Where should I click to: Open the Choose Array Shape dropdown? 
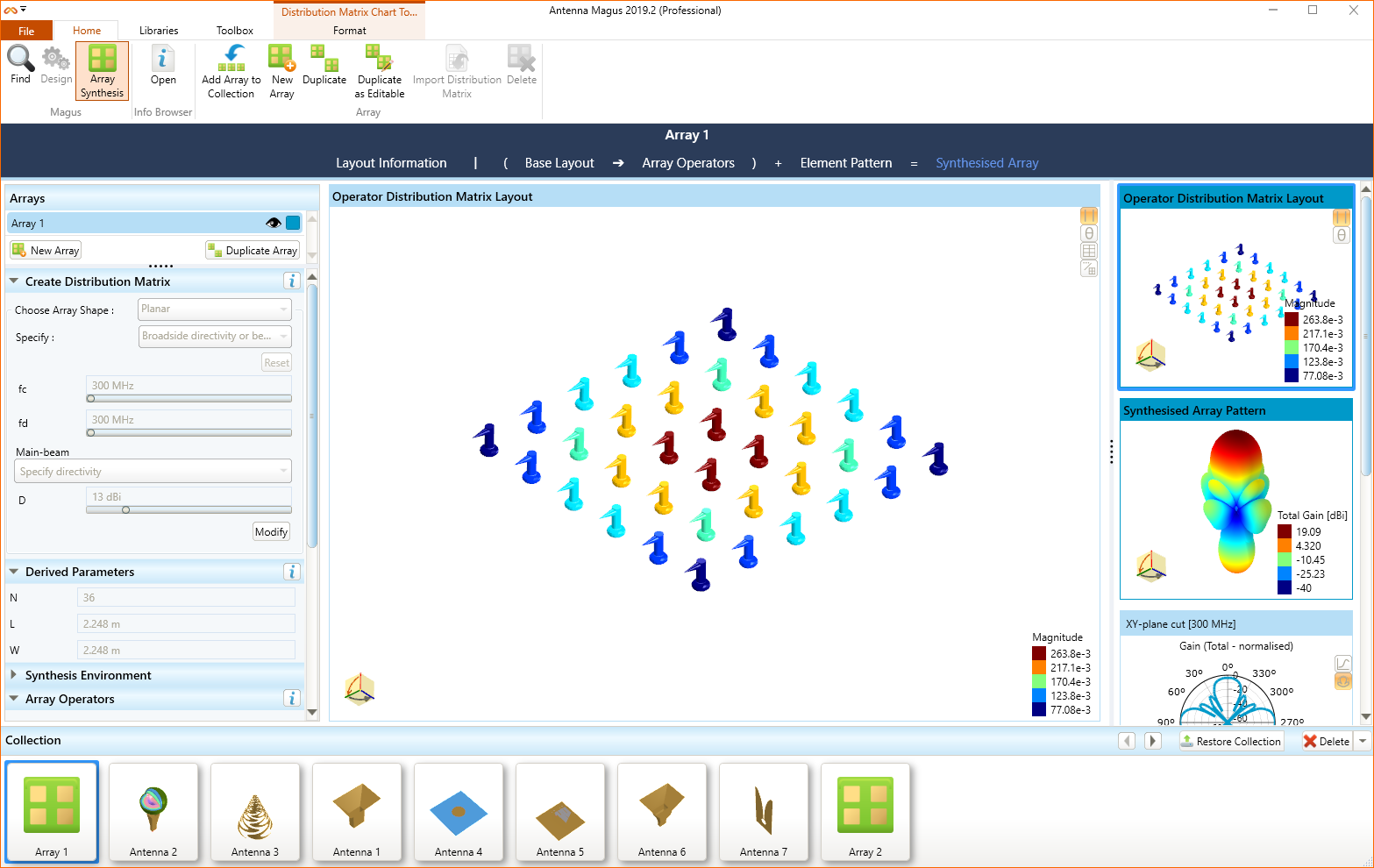(x=215, y=309)
